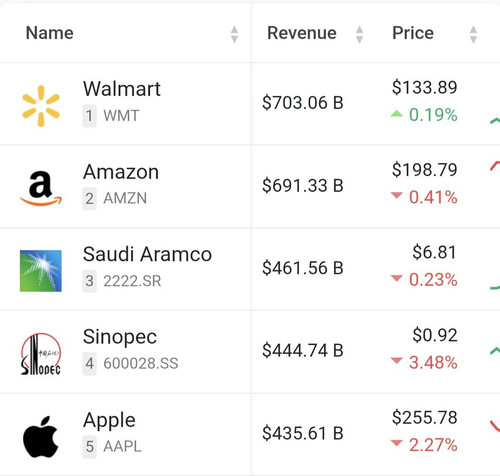This screenshot has height=476, width=500.
Task: Sort table by the Name sort arrows
Action: coord(234,34)
